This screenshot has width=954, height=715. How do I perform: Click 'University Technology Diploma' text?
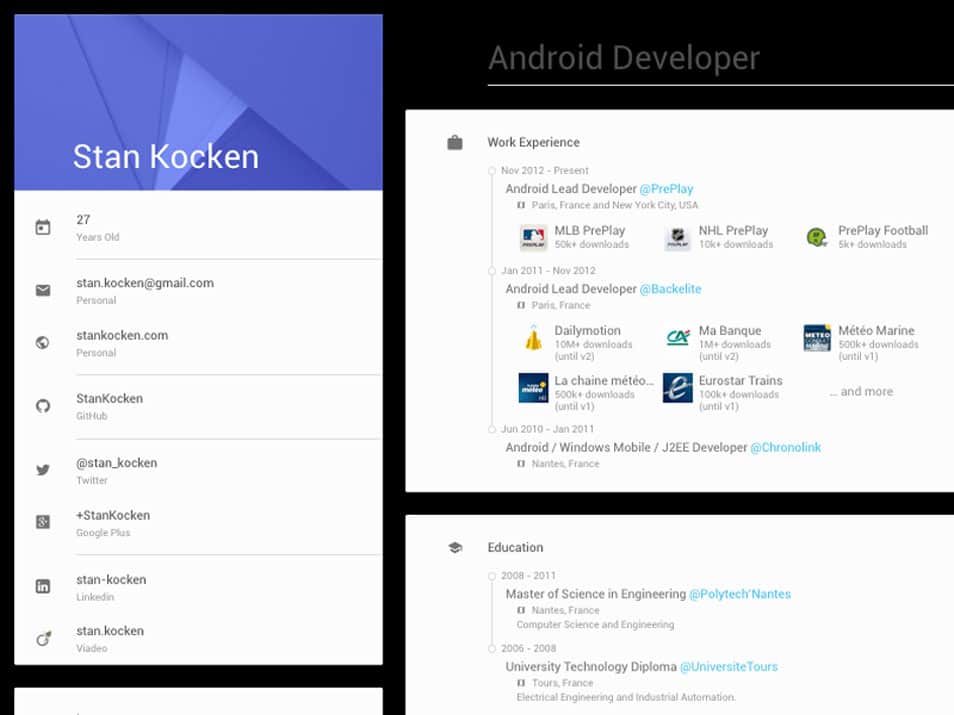pos(591,667)
